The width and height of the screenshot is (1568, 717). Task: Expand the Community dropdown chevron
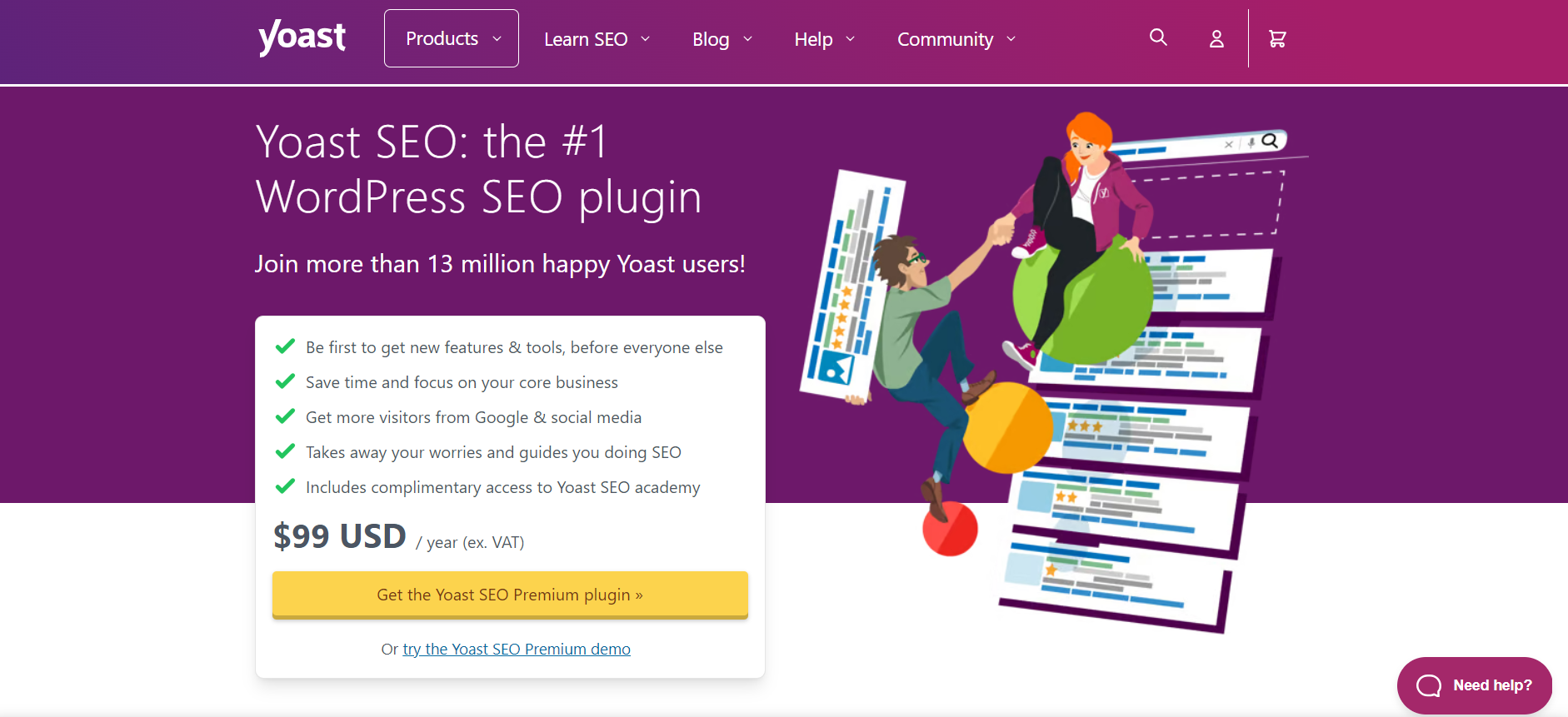(1011, 39)
